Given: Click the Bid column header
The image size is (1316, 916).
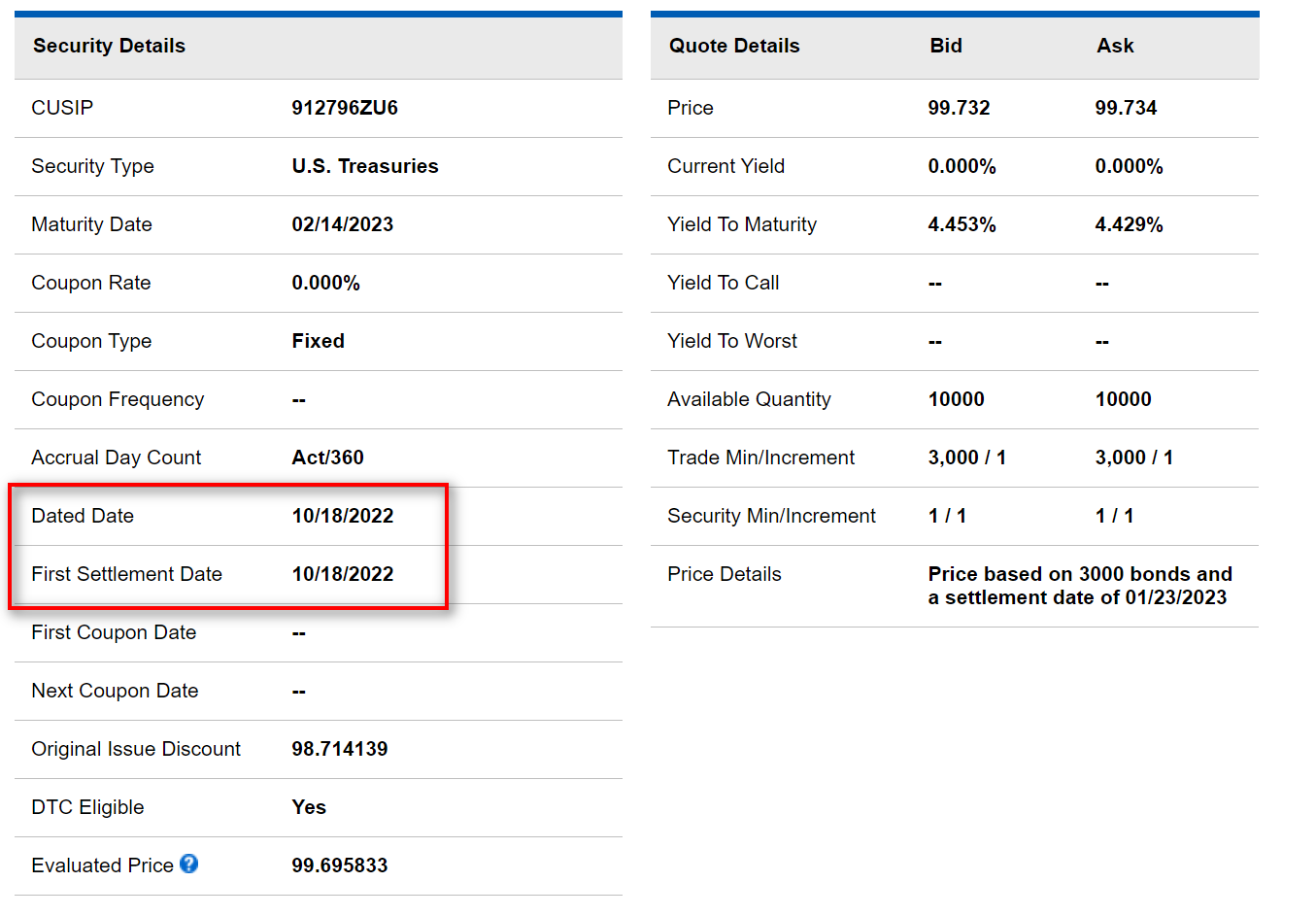Looking at the screenshot, I should point(945,46).
